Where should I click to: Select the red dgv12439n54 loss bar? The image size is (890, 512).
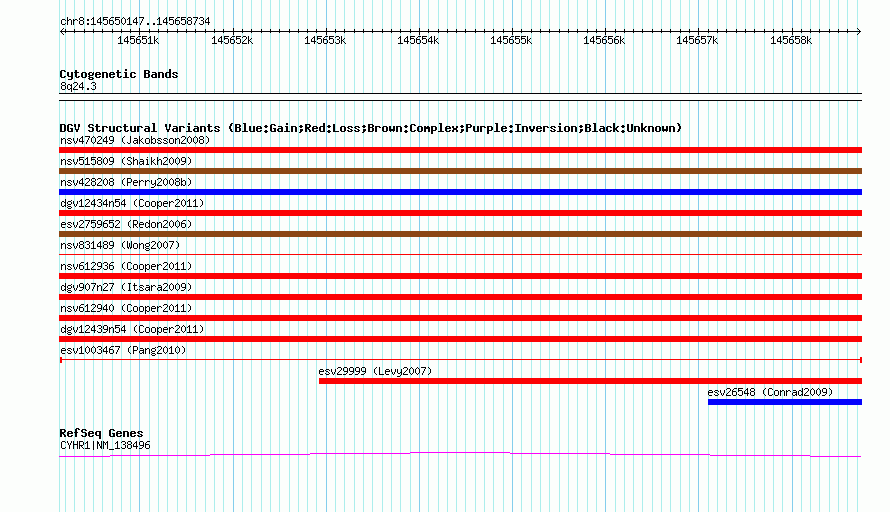460,339
